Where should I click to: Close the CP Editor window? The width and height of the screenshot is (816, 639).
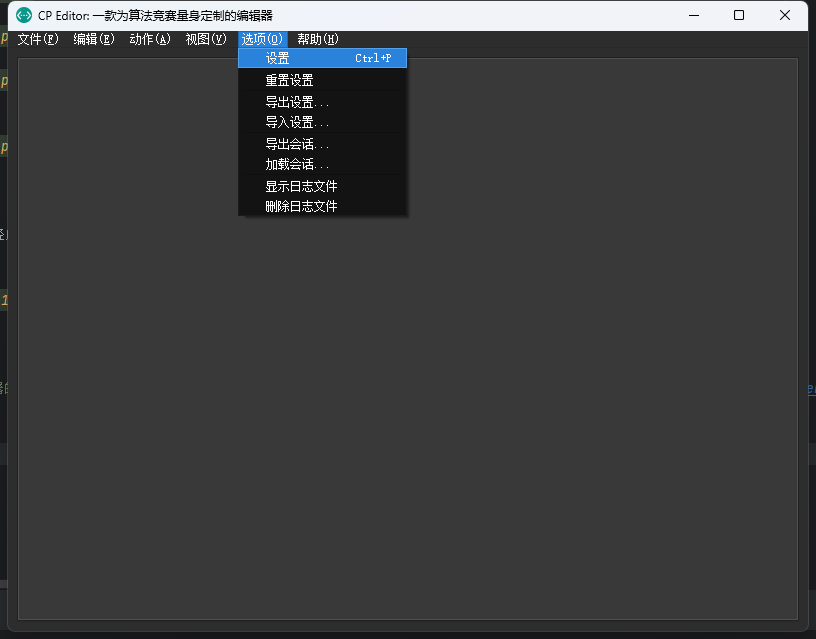(x=785, y=16)
